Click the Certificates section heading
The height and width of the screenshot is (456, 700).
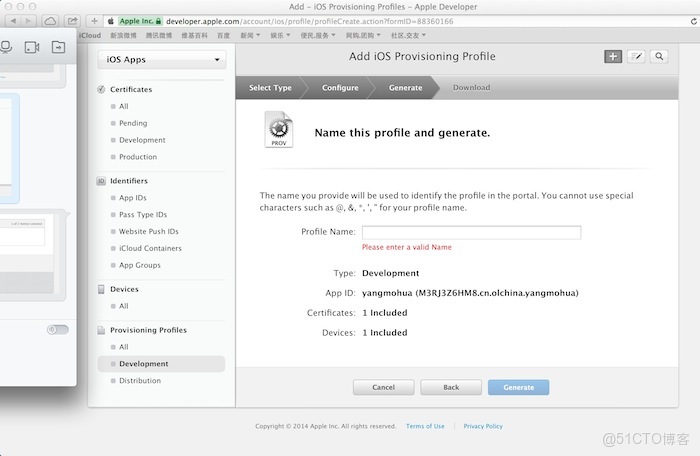coord(131,89)
